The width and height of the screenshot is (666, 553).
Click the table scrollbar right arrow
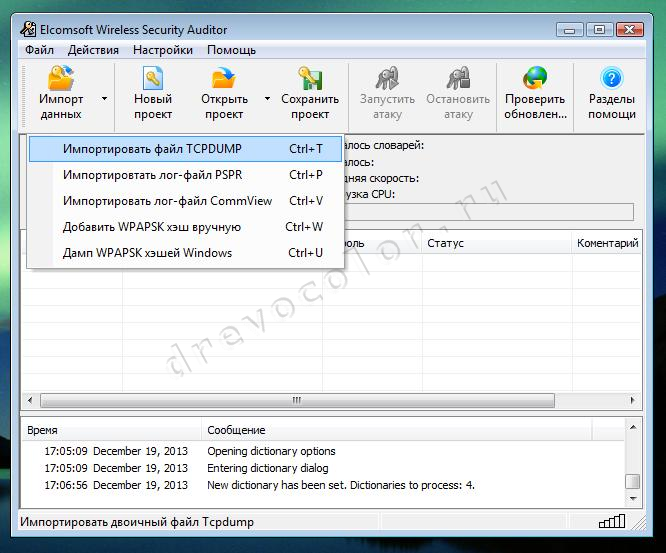632,400
